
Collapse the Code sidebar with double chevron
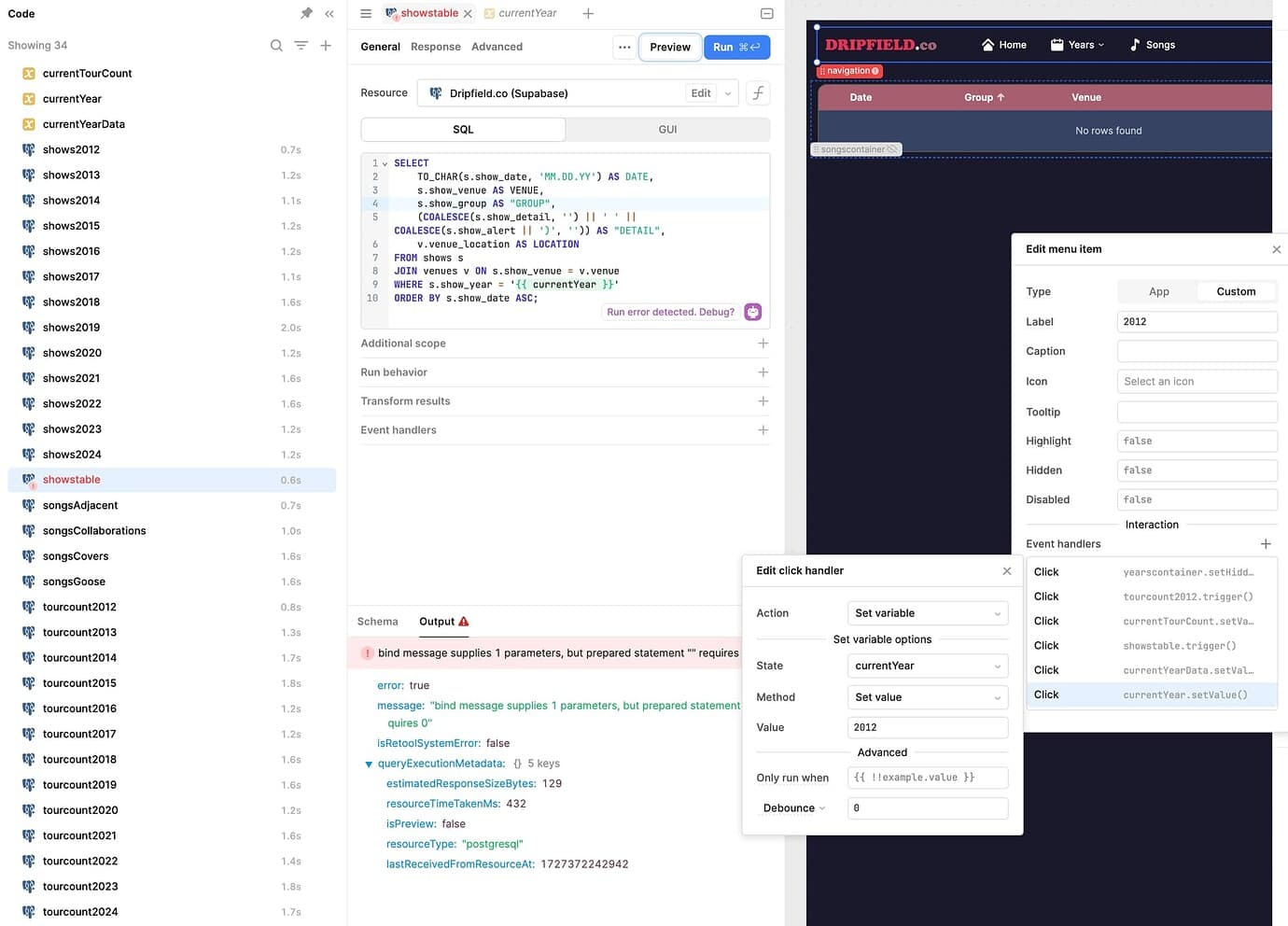click(329, 14)
